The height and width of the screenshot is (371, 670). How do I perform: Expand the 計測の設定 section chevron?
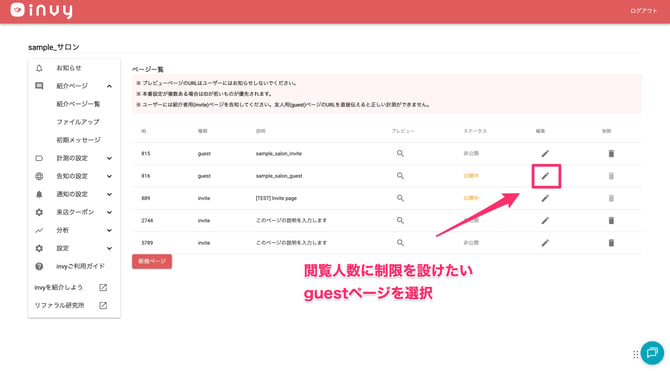pyautogui.click(x=109, y=158)
